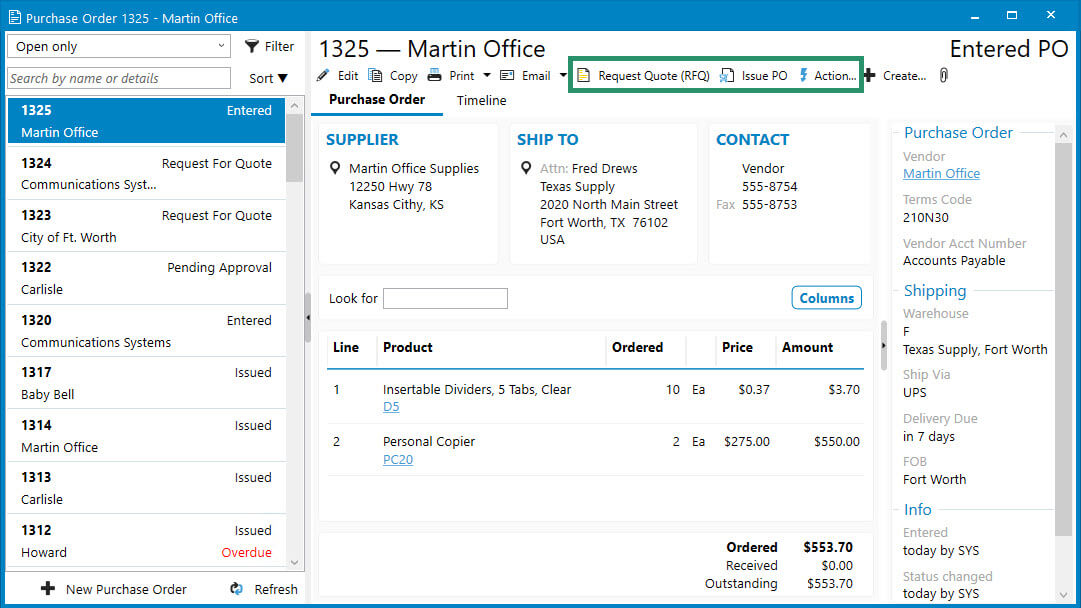The width and height of the screenshot is (1081, 608).
Task: Click the Columns button
Action: pyautogui.click(x=827, y=298)
